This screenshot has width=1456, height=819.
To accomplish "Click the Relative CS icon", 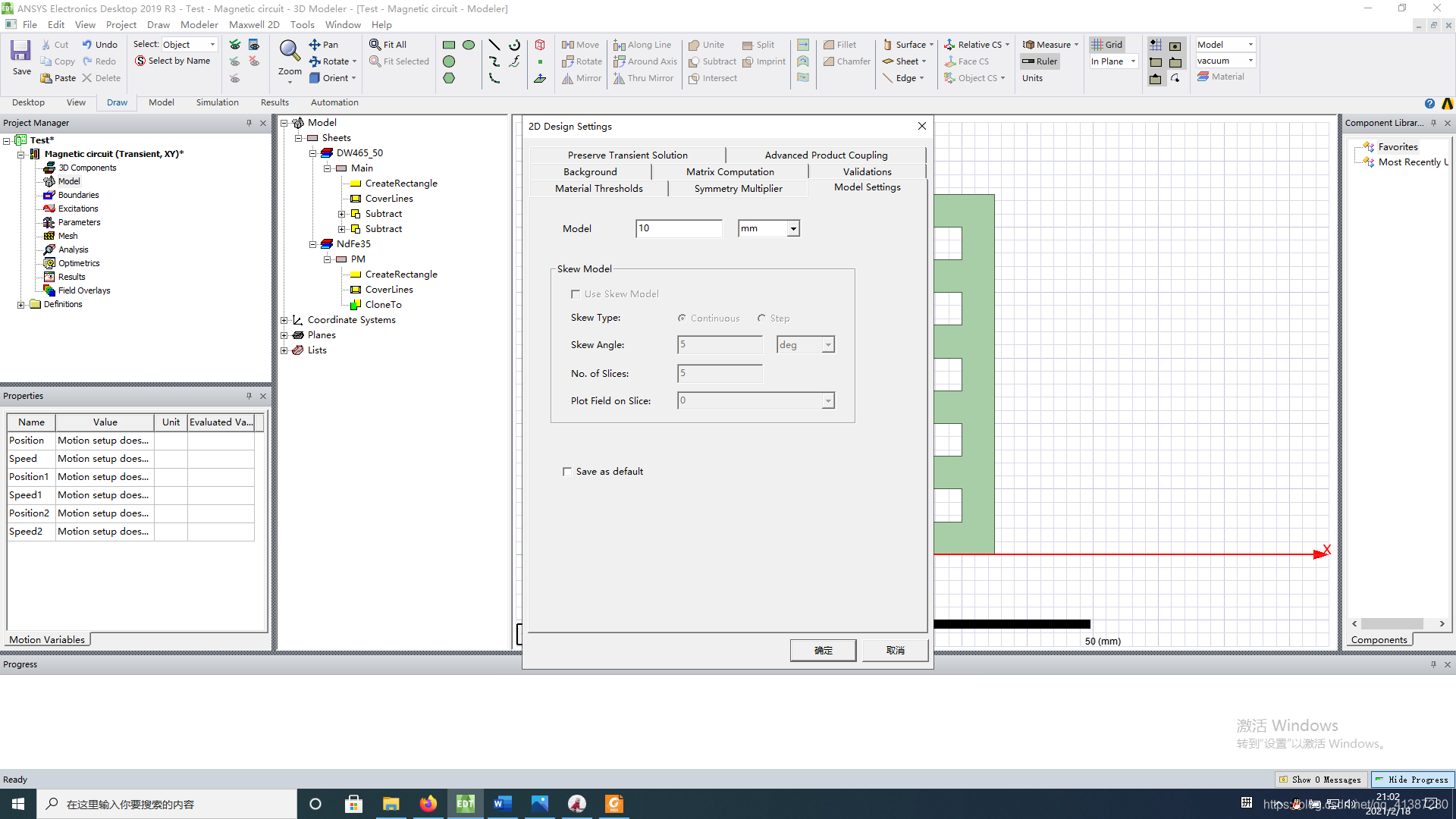I will pos(949,45).
